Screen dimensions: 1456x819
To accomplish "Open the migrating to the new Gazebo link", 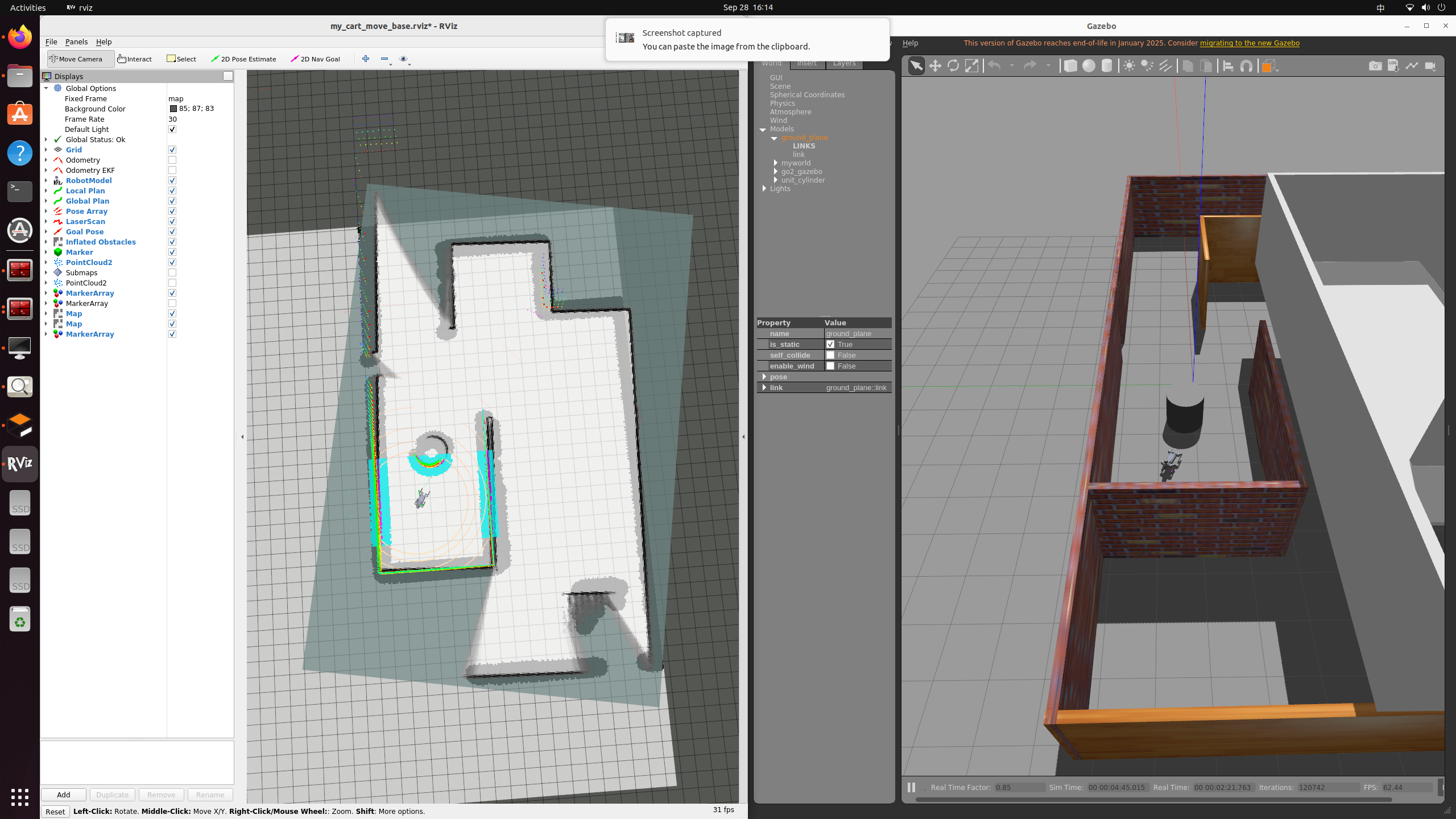I will point(1250,43).
